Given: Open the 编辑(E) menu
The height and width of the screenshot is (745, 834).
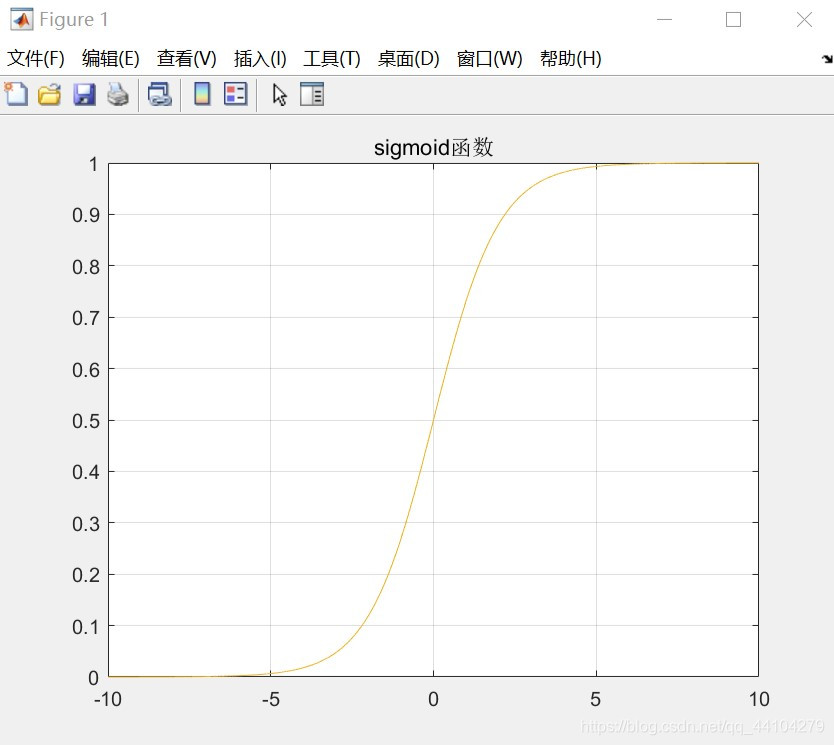Looking at the screenshot, I should coord(110,59).
